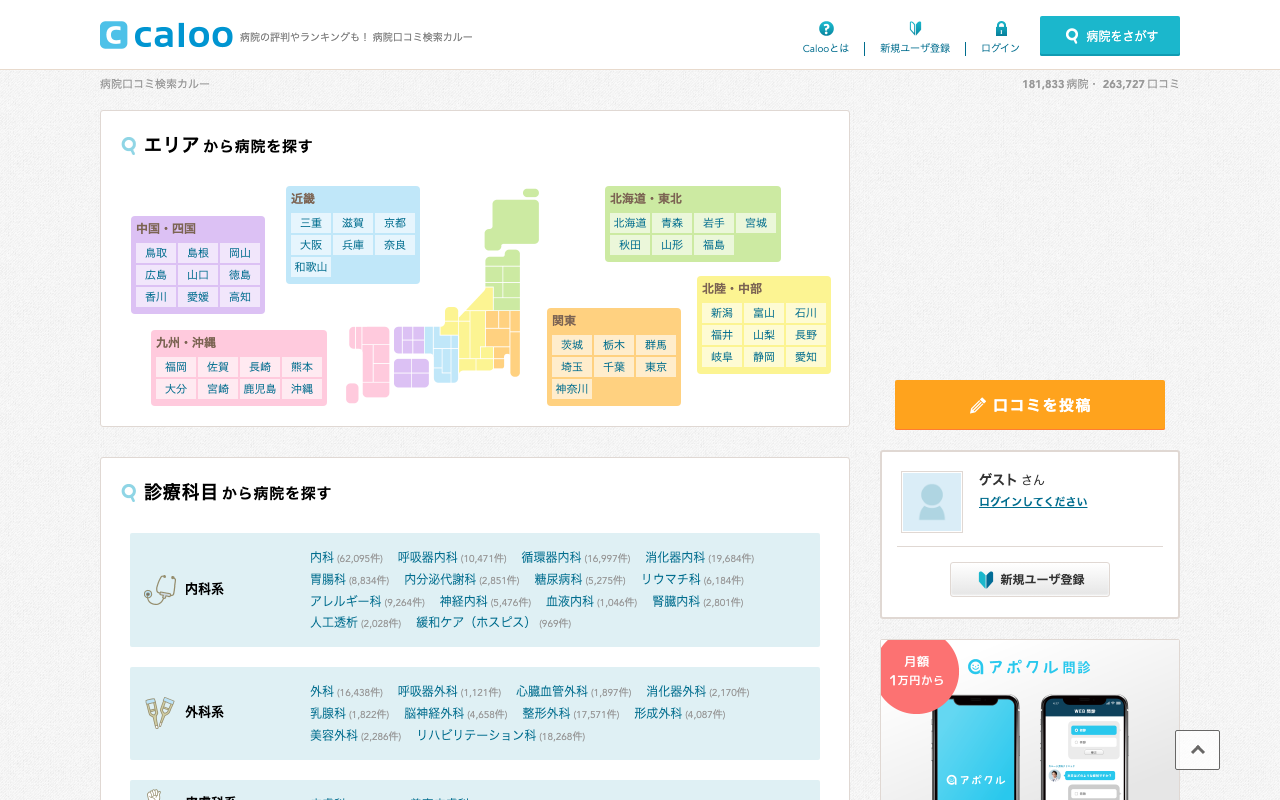Image resolution: width=1280 pixels, height=800 pixels.
Task: Open the リハビリテーション科 link
Action: point(476,735)
